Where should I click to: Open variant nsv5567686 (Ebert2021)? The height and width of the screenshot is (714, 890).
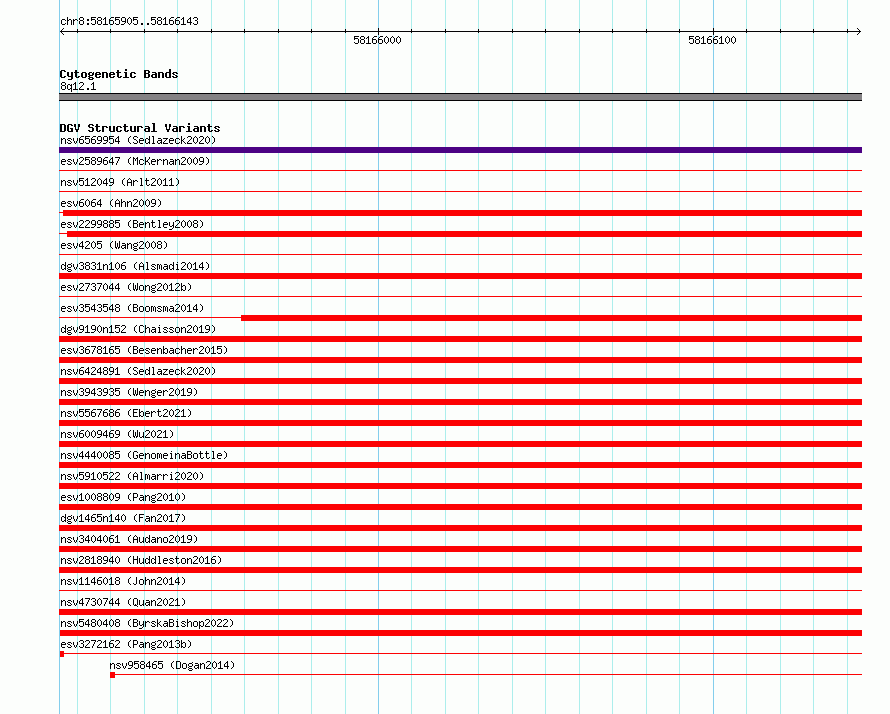point(126,413)
